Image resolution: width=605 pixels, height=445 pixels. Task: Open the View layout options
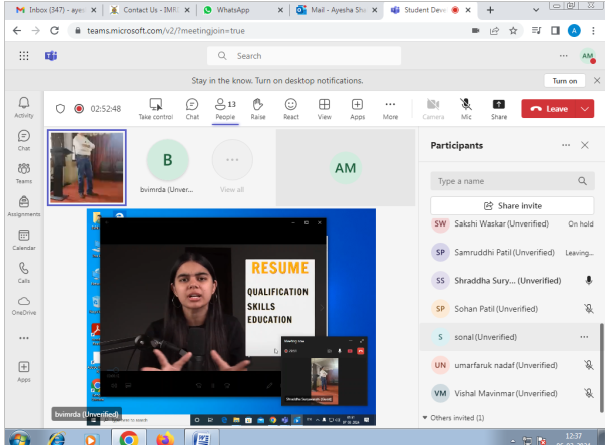(324, 108)
